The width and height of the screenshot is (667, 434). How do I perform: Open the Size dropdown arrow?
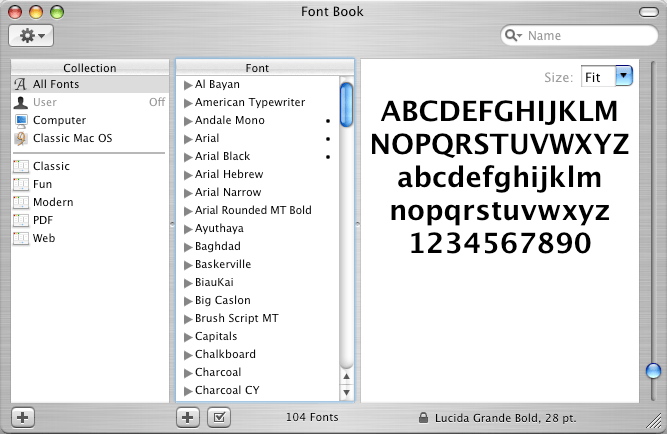[624, 76]
